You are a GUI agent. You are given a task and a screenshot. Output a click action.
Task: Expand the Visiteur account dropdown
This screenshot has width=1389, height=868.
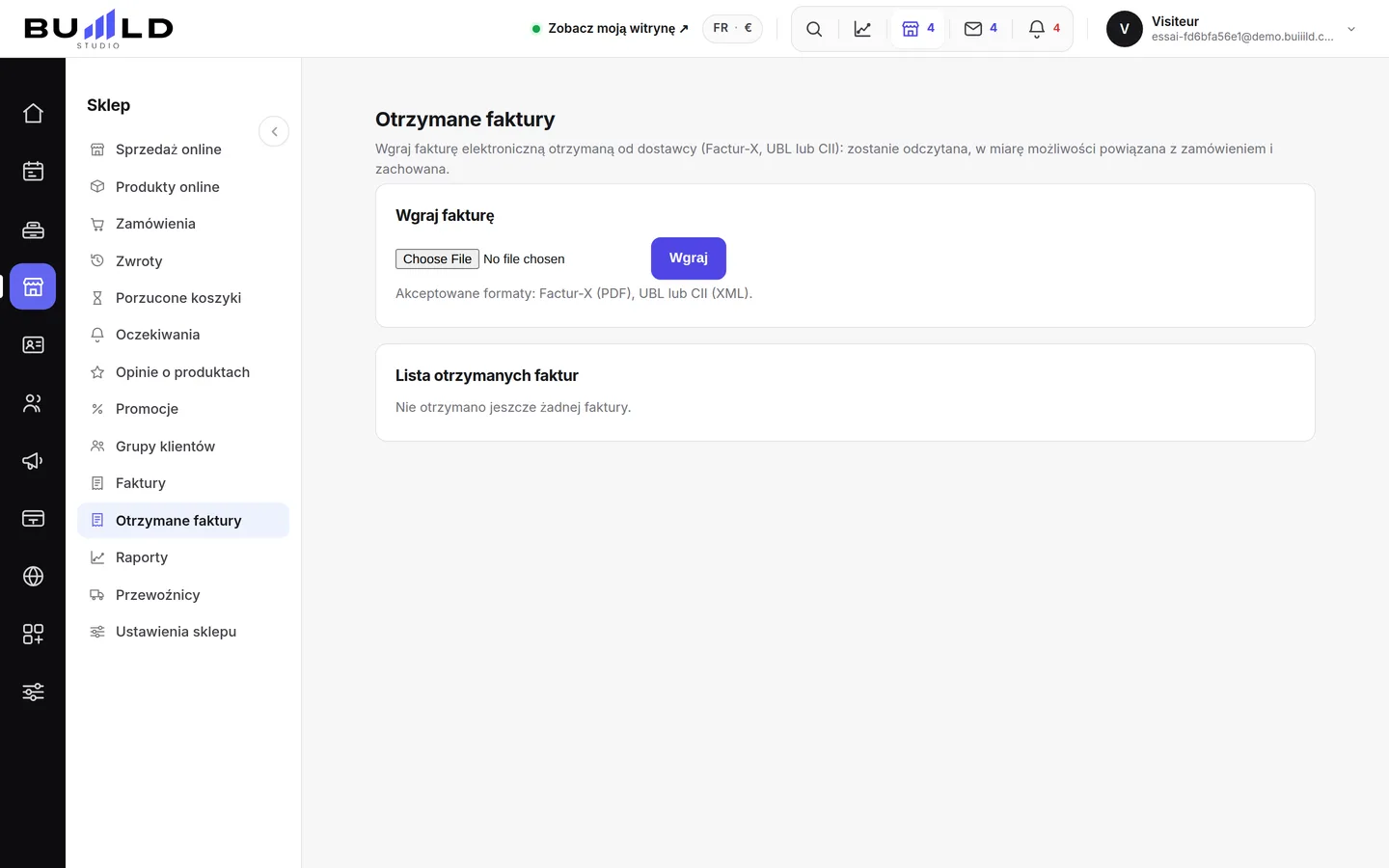coord(1351,29)
